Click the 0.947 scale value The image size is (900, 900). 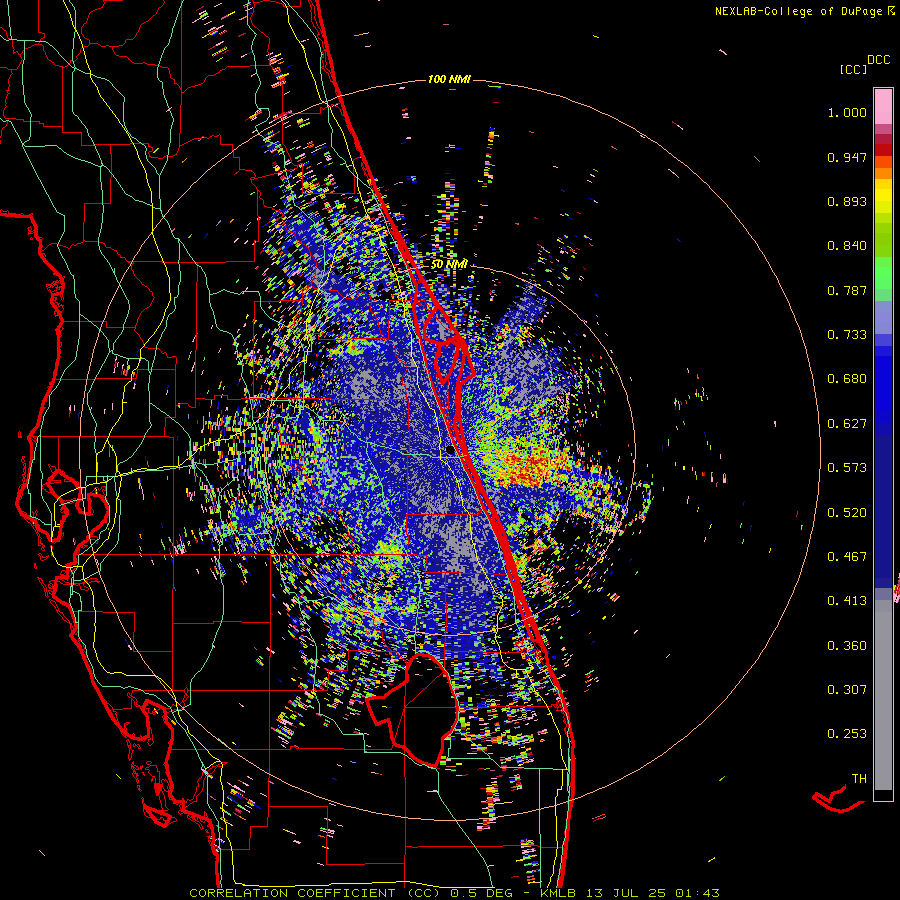(847, 157)
